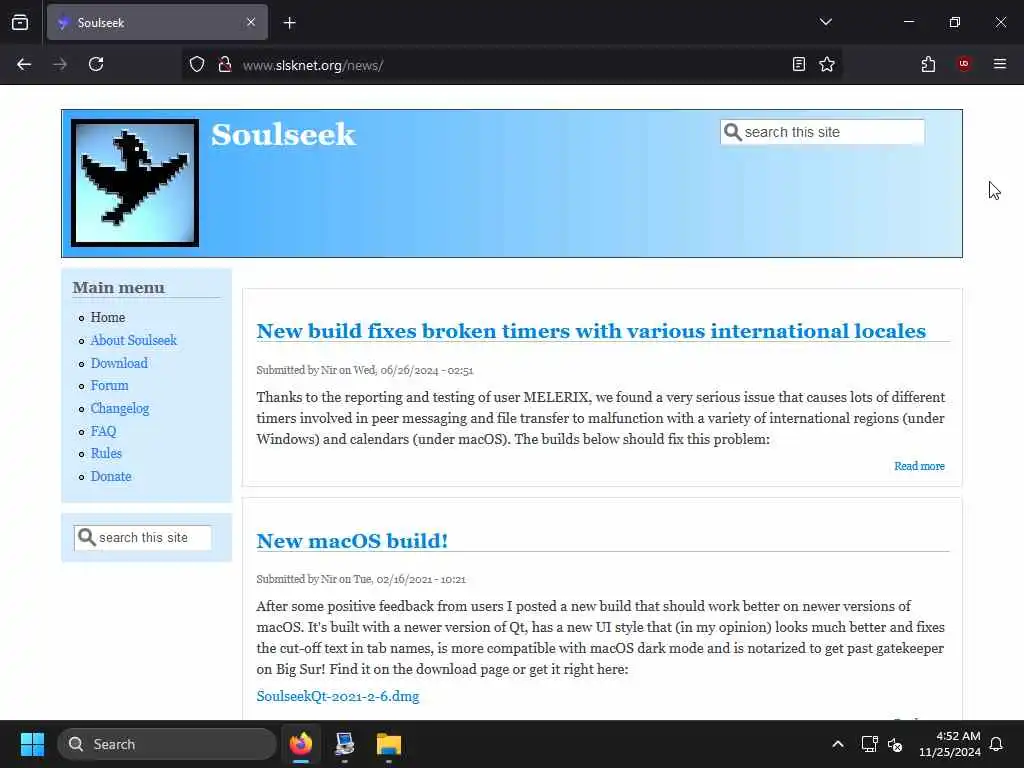Viewport: 1024px width, 768px height.
Task: Open the Rules menu link
Action: click(x=106, y=453)
